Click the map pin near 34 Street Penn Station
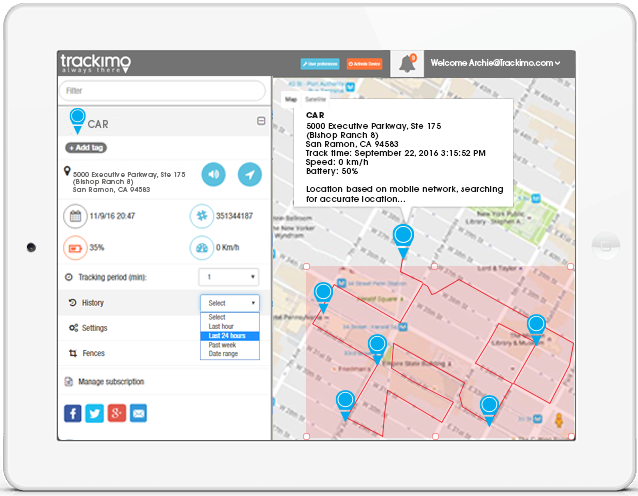Image resolution: width=638 pixels, height=496 pixels. (323, 298)
